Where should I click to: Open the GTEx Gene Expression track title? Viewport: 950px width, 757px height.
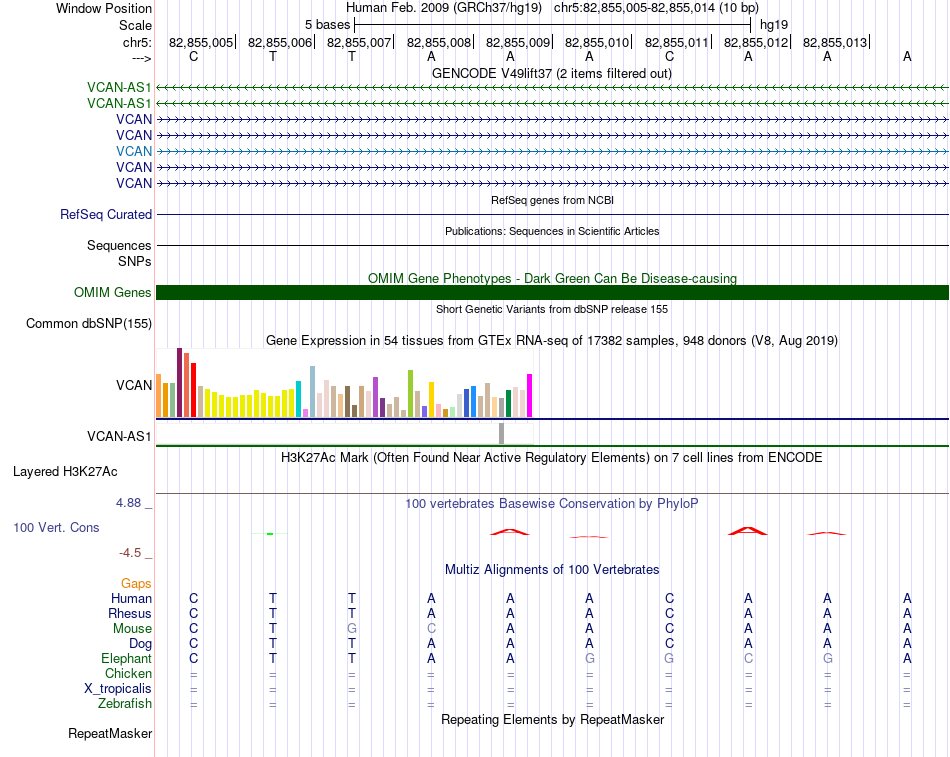point(551,341)
